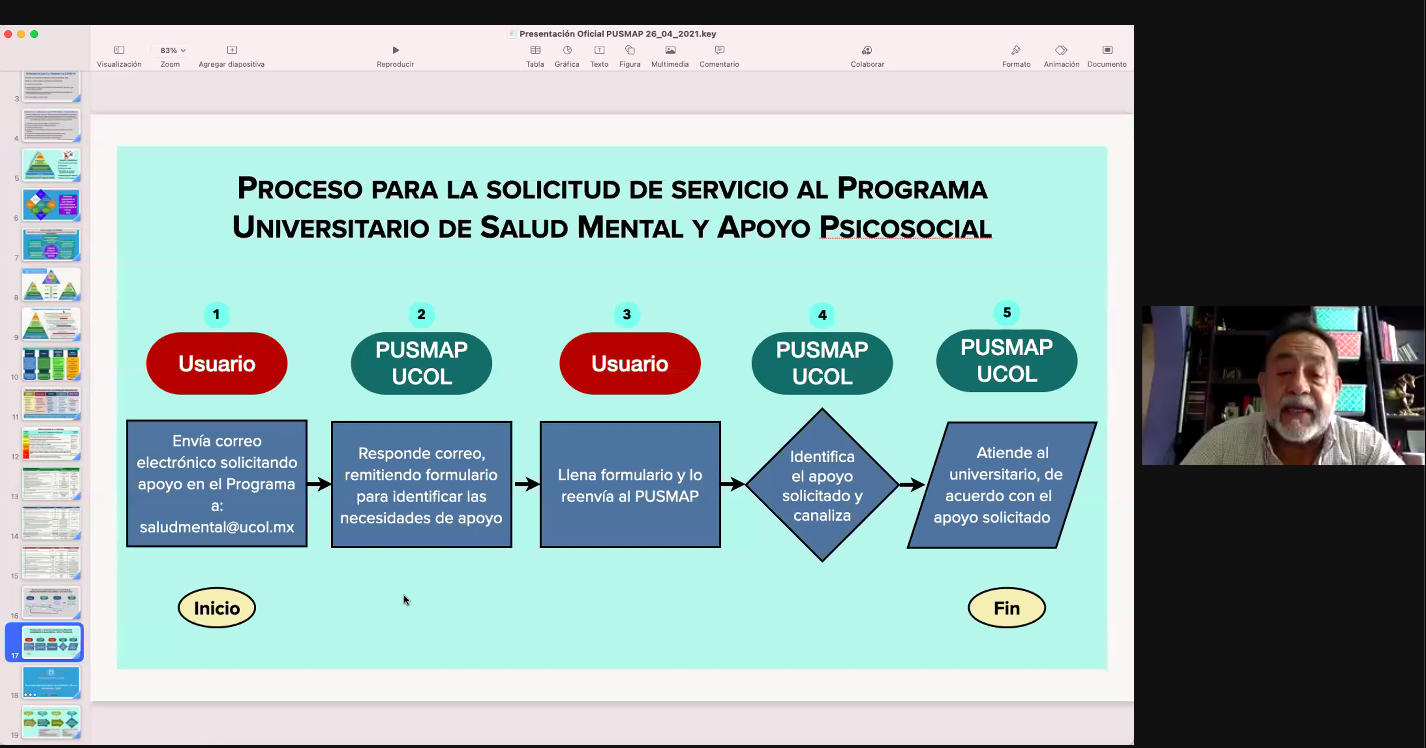This screenshot has width=1426, height=748.
Task: Open the Visualización view options dropdown
Action: (x=119, y=50)
